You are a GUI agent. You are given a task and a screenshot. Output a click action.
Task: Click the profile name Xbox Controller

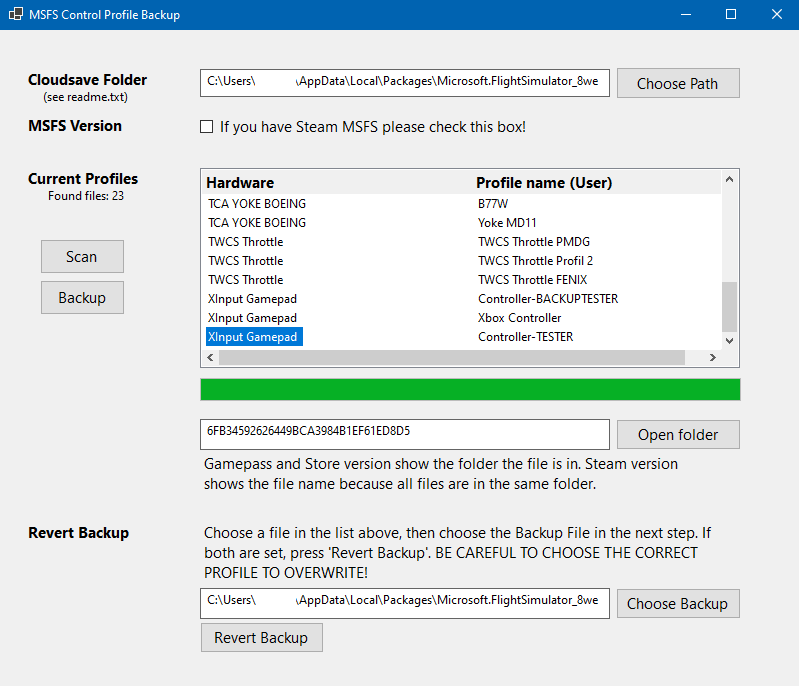click(519, 318)
